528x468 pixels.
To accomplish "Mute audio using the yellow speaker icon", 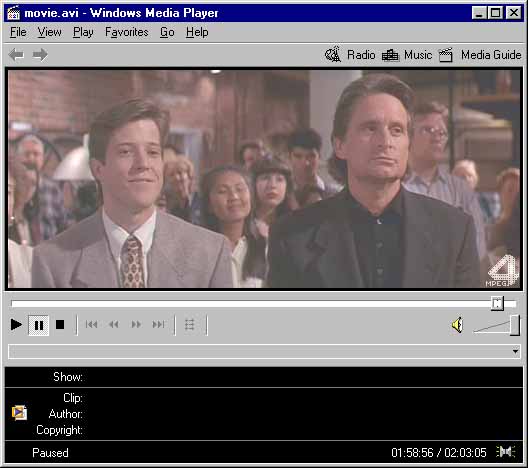I will click(x=458, y=325).
